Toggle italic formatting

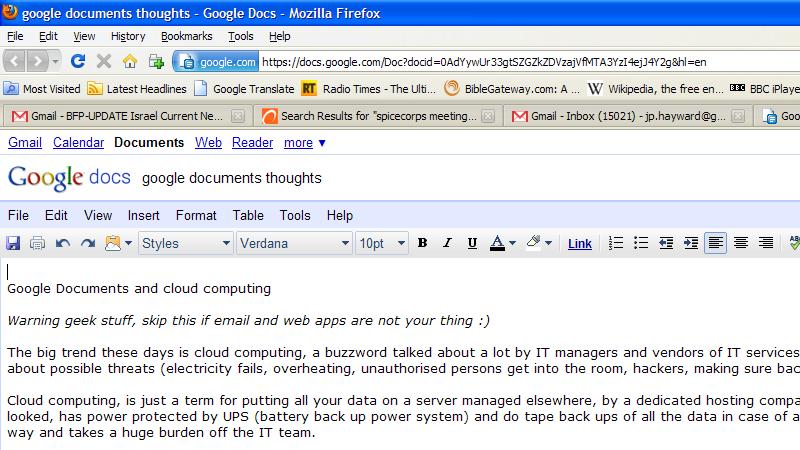tap(446, 243)
